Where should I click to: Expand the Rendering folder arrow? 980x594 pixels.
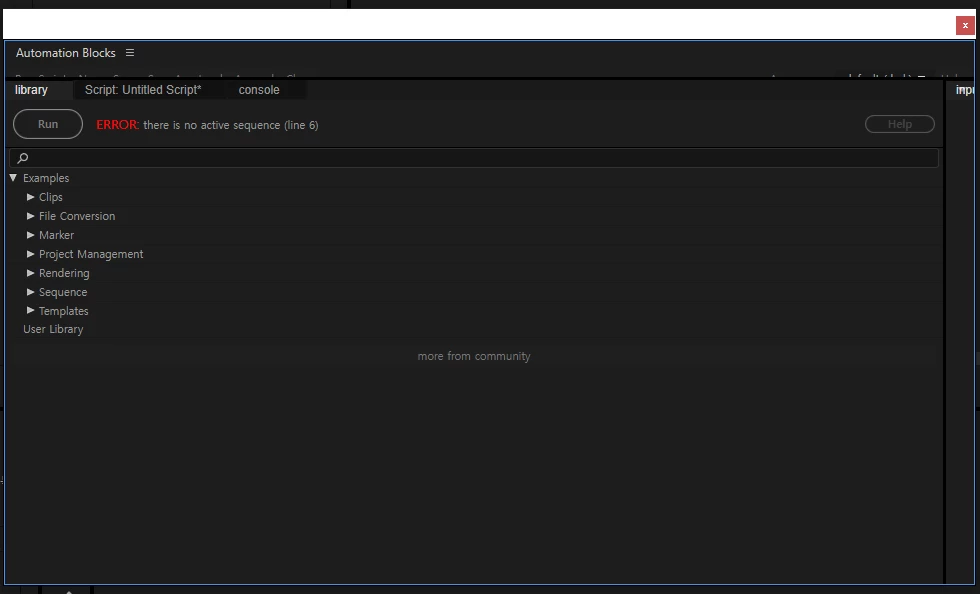pyautogui.click(x=30, y=273)
